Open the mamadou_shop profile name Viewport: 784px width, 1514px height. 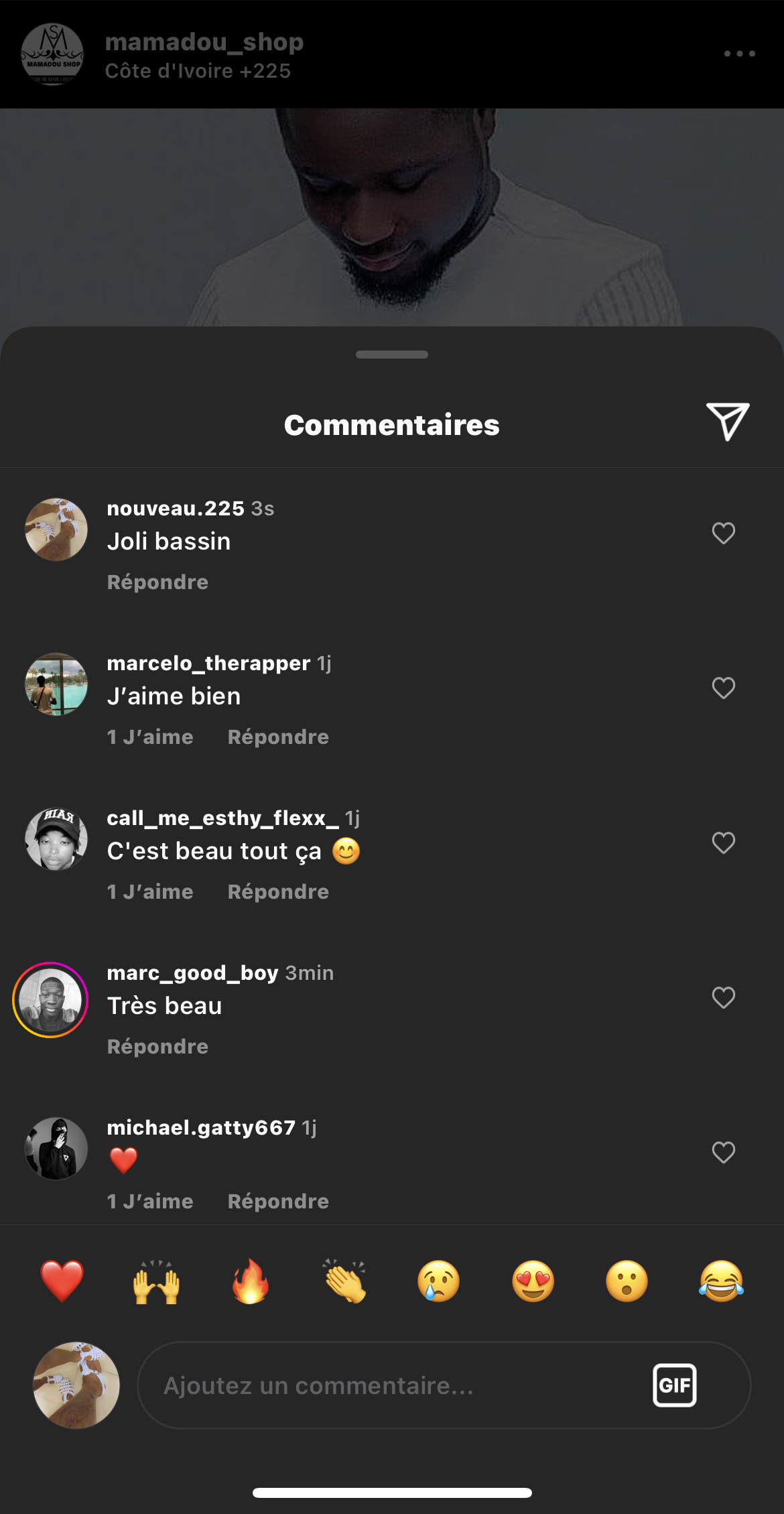204,42
